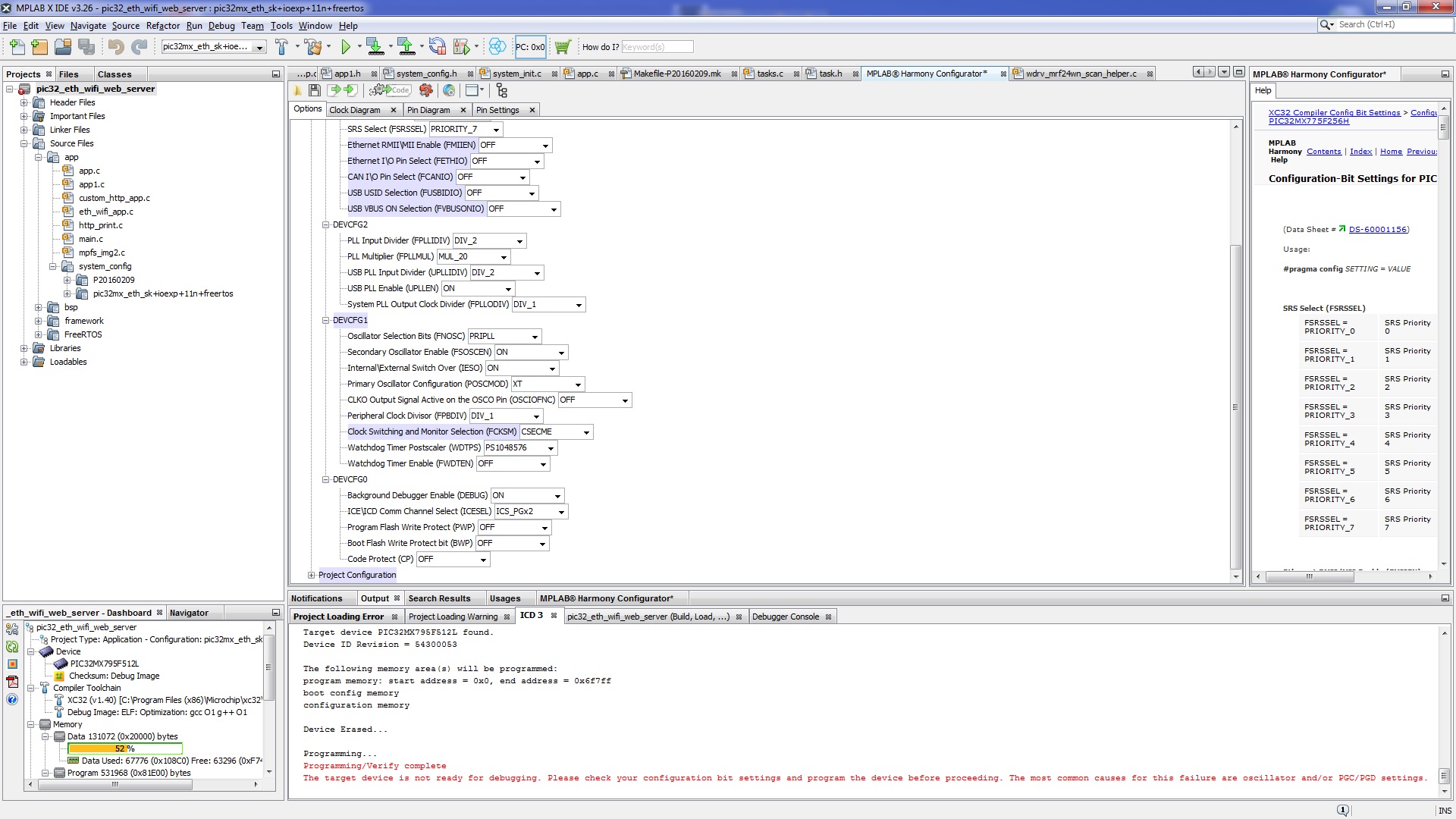Screen dimensions: 1456x819
Task: Click the Contents link in Harmony Help
Action: (1323, 152)
